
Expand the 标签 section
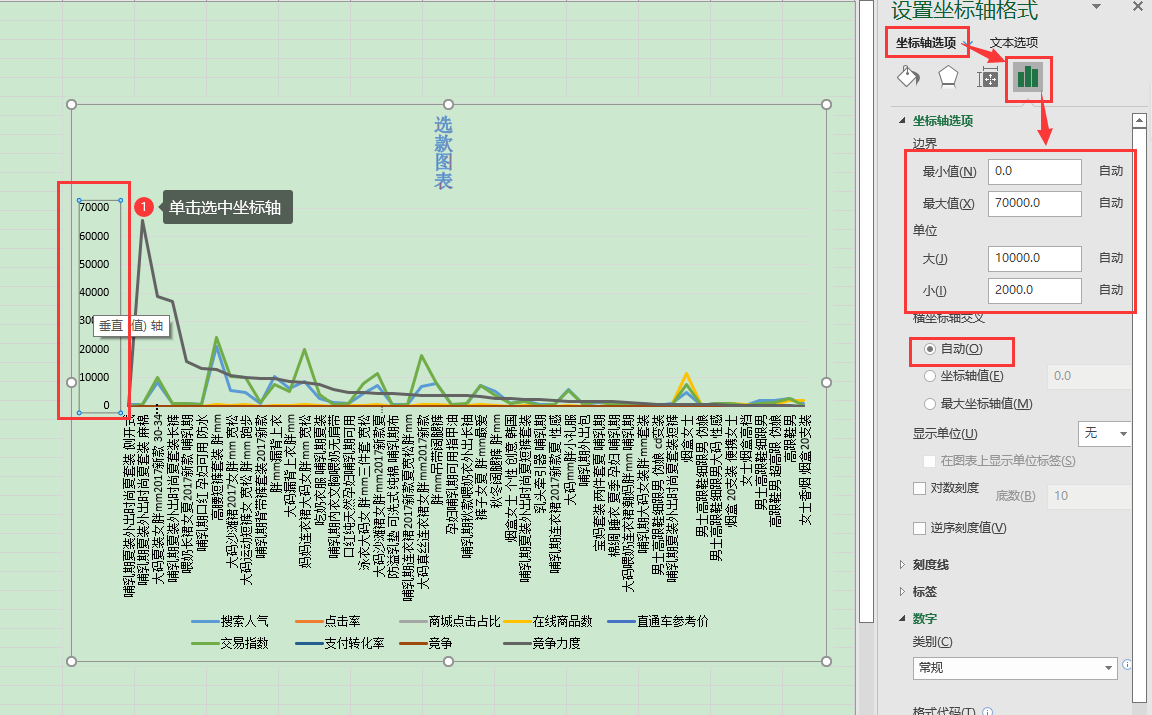point(903,591)
